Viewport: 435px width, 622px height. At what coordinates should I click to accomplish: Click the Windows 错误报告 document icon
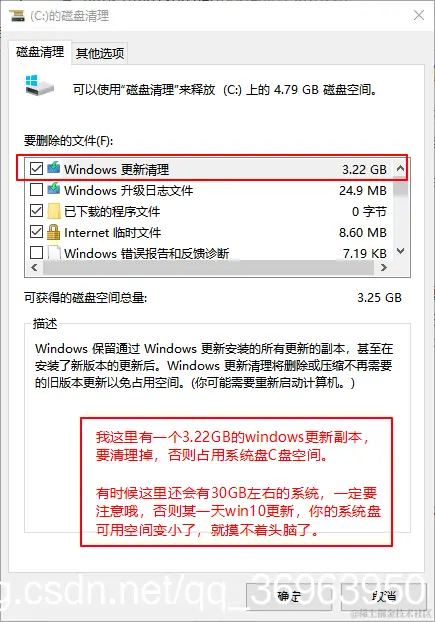click(54, 253)
